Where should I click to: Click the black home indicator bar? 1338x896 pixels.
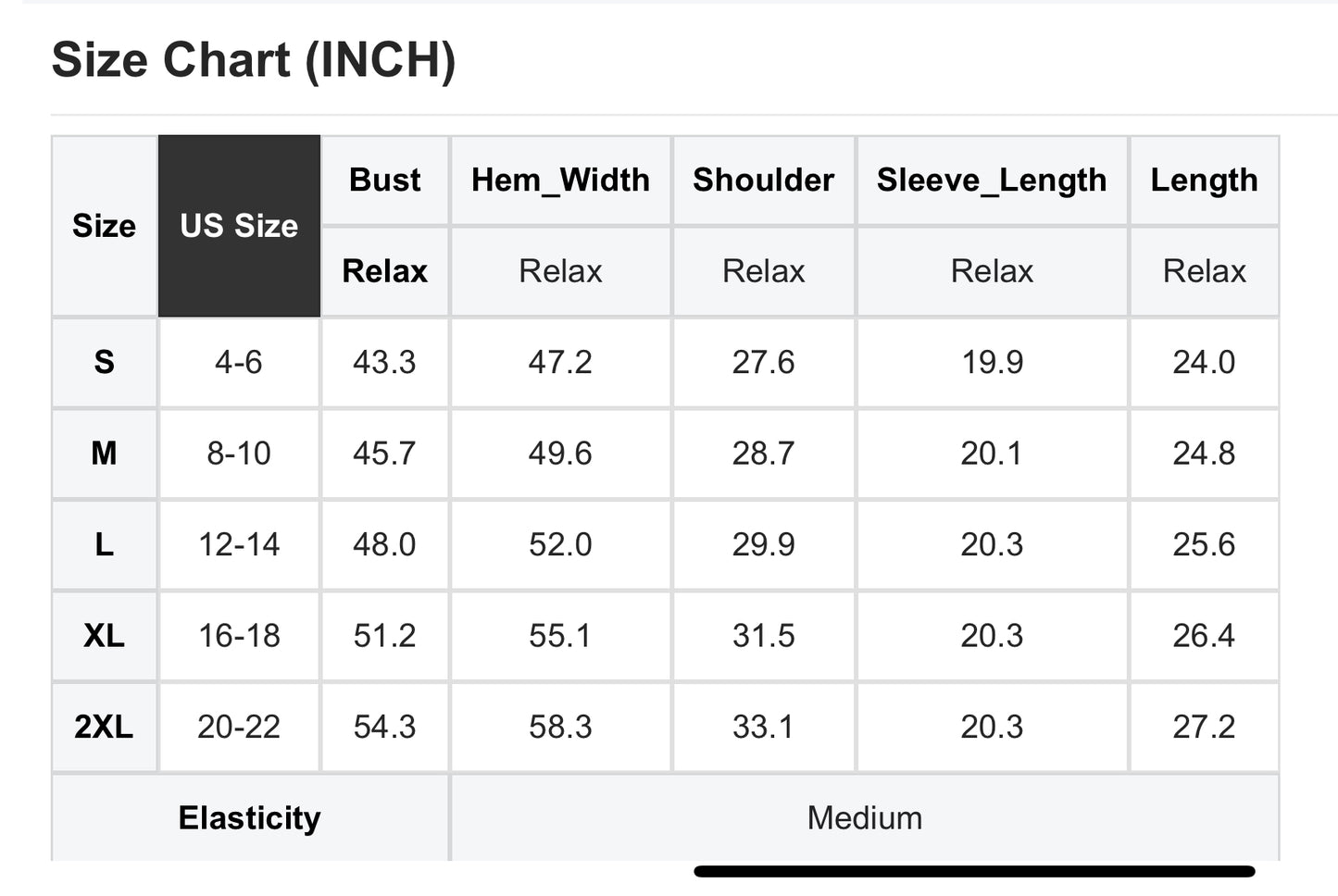click(974, 871)
